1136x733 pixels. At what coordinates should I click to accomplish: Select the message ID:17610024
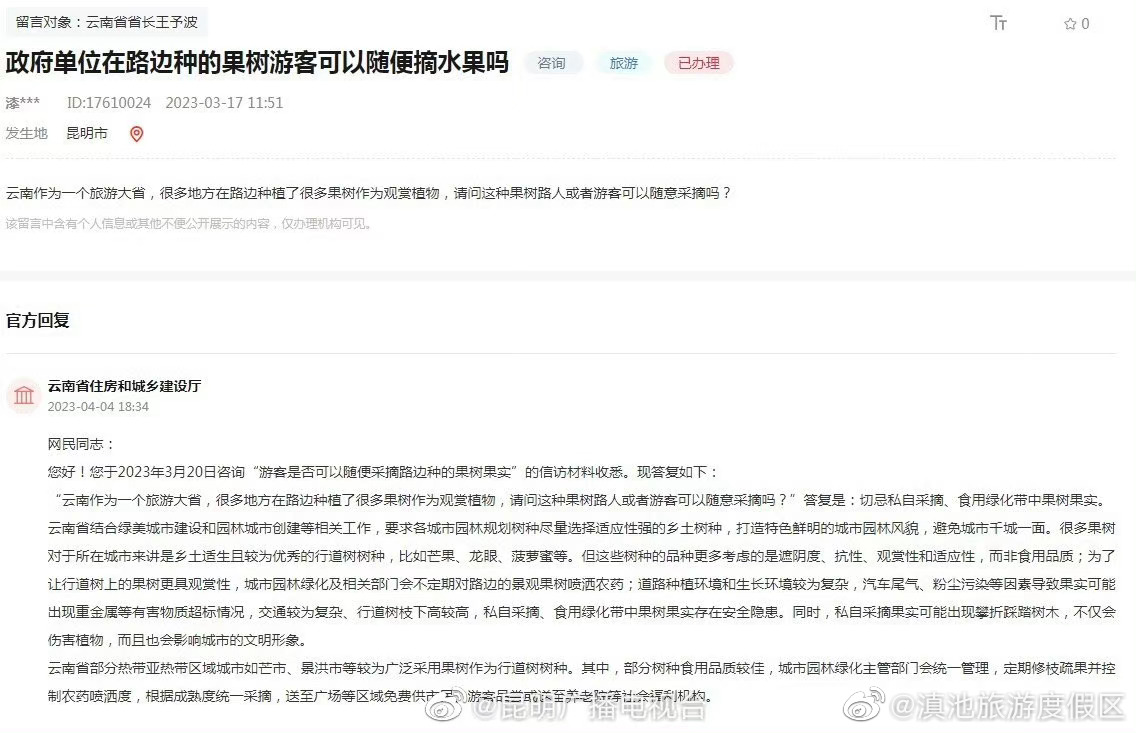(109, 103)
